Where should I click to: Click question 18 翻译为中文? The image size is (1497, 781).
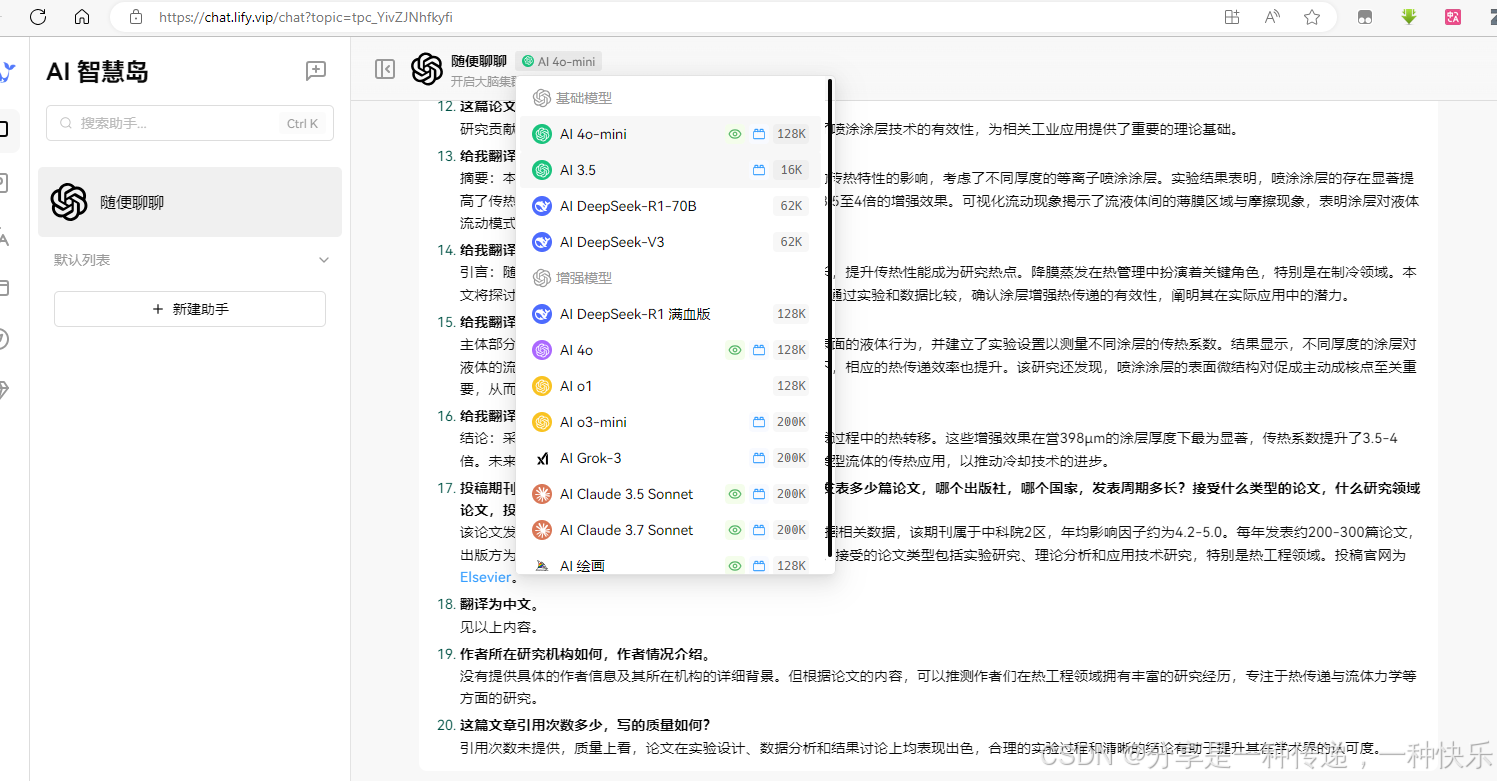[500, 604]
